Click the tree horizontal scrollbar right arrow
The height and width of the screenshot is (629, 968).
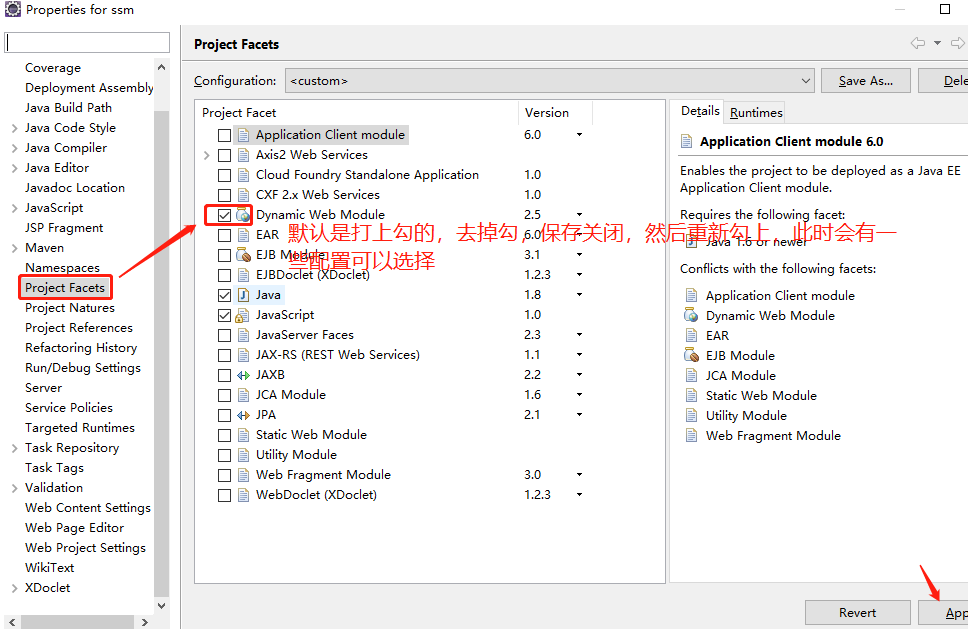tap(145, 622)
